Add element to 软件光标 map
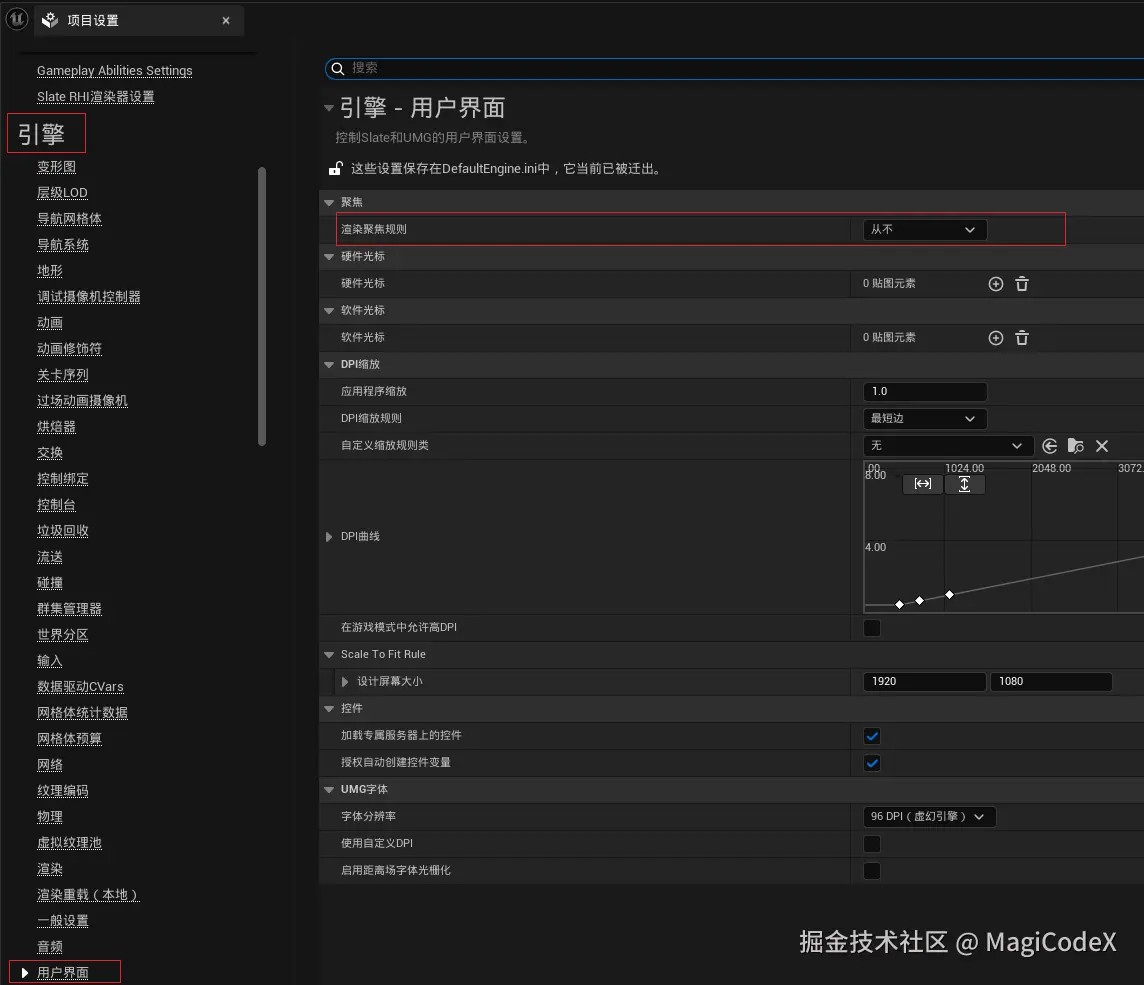This screenshot has width=1144, height=985. pyautogui.click(x=996, y=338)
